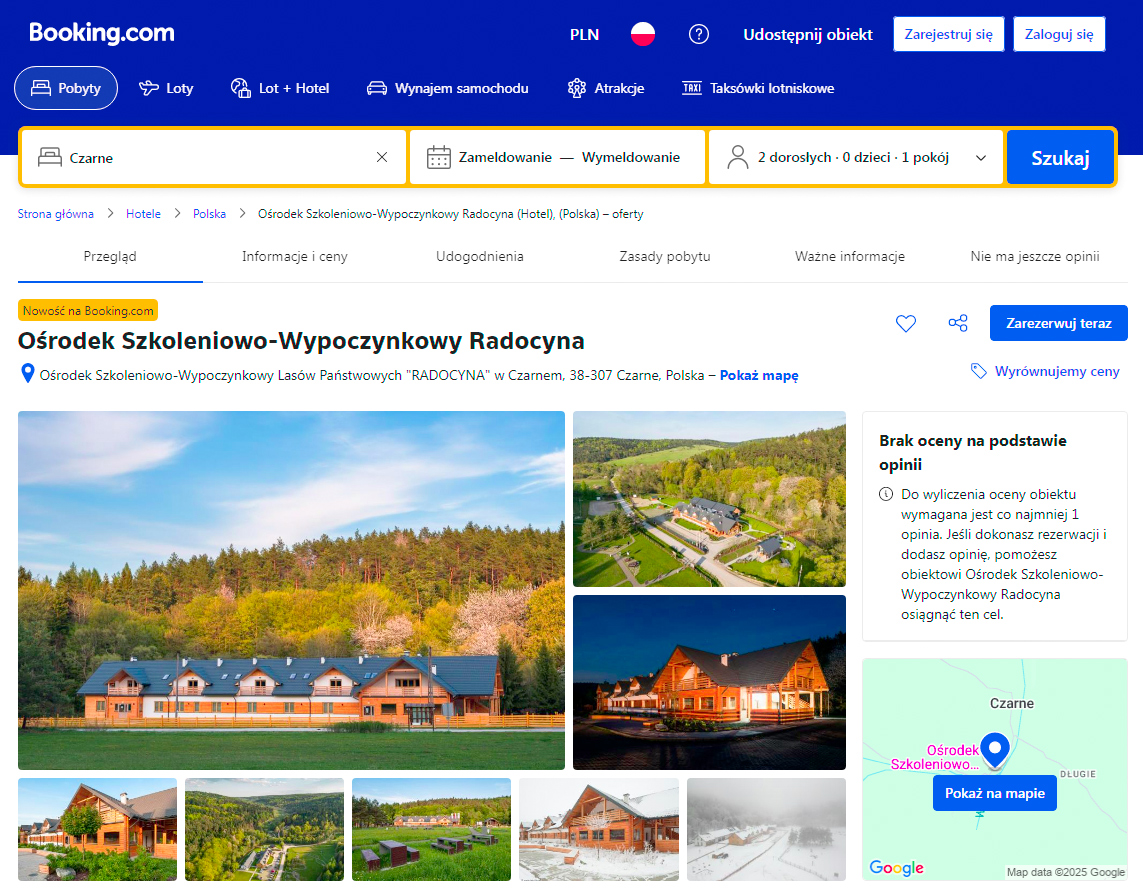Click the Zarezerwuj teraz button

pyautogui.click(x=1058, y=323)
